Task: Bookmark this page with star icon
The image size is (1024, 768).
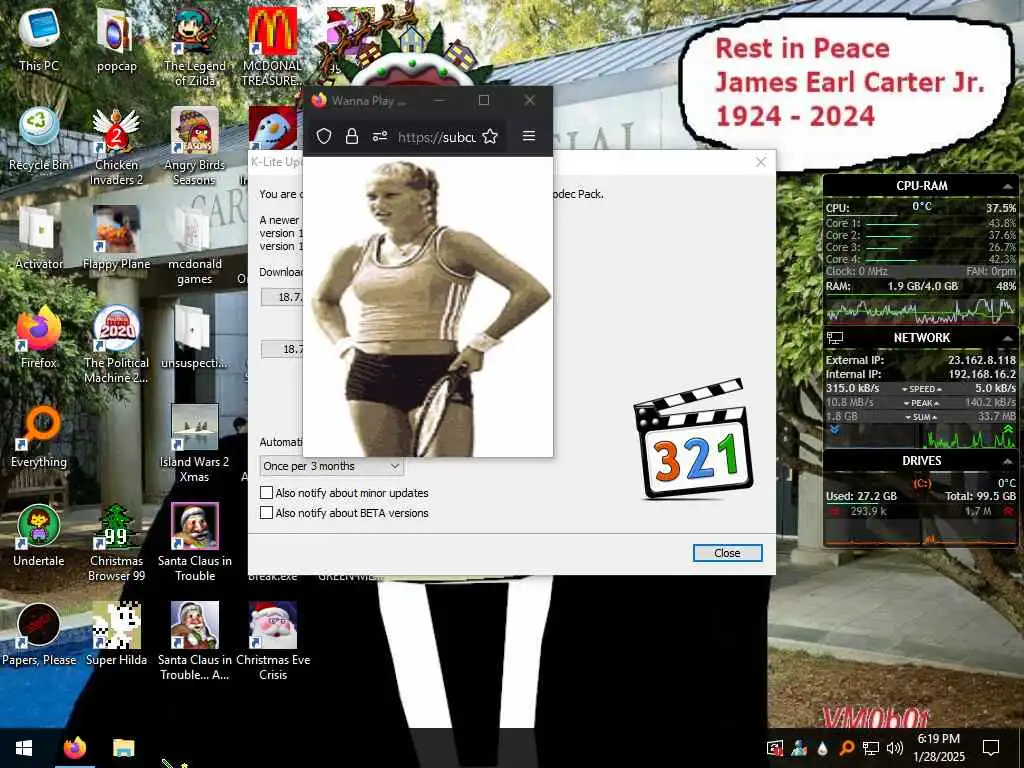Action: 490,136
